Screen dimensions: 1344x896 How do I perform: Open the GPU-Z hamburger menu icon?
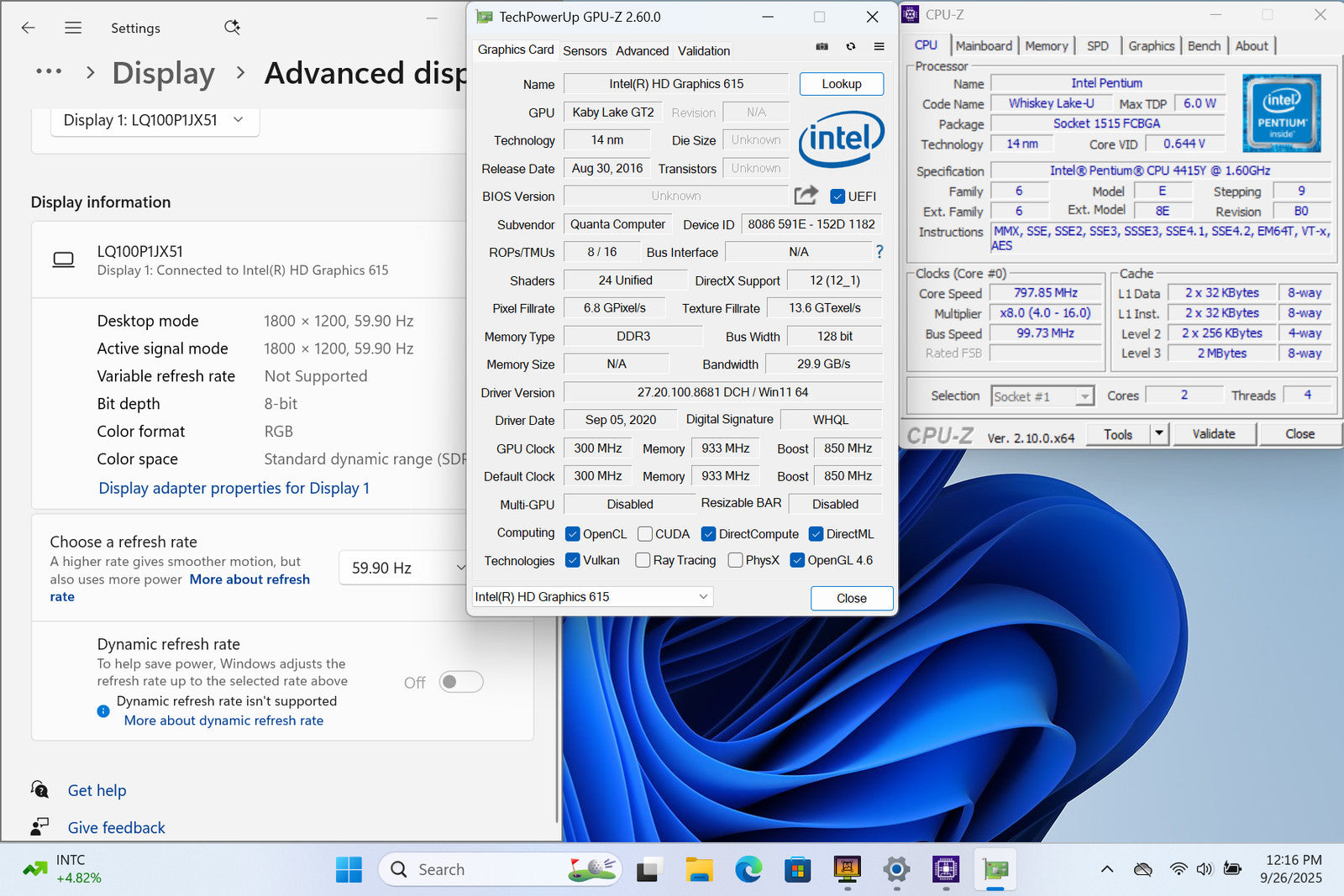[x=879, y=47]
